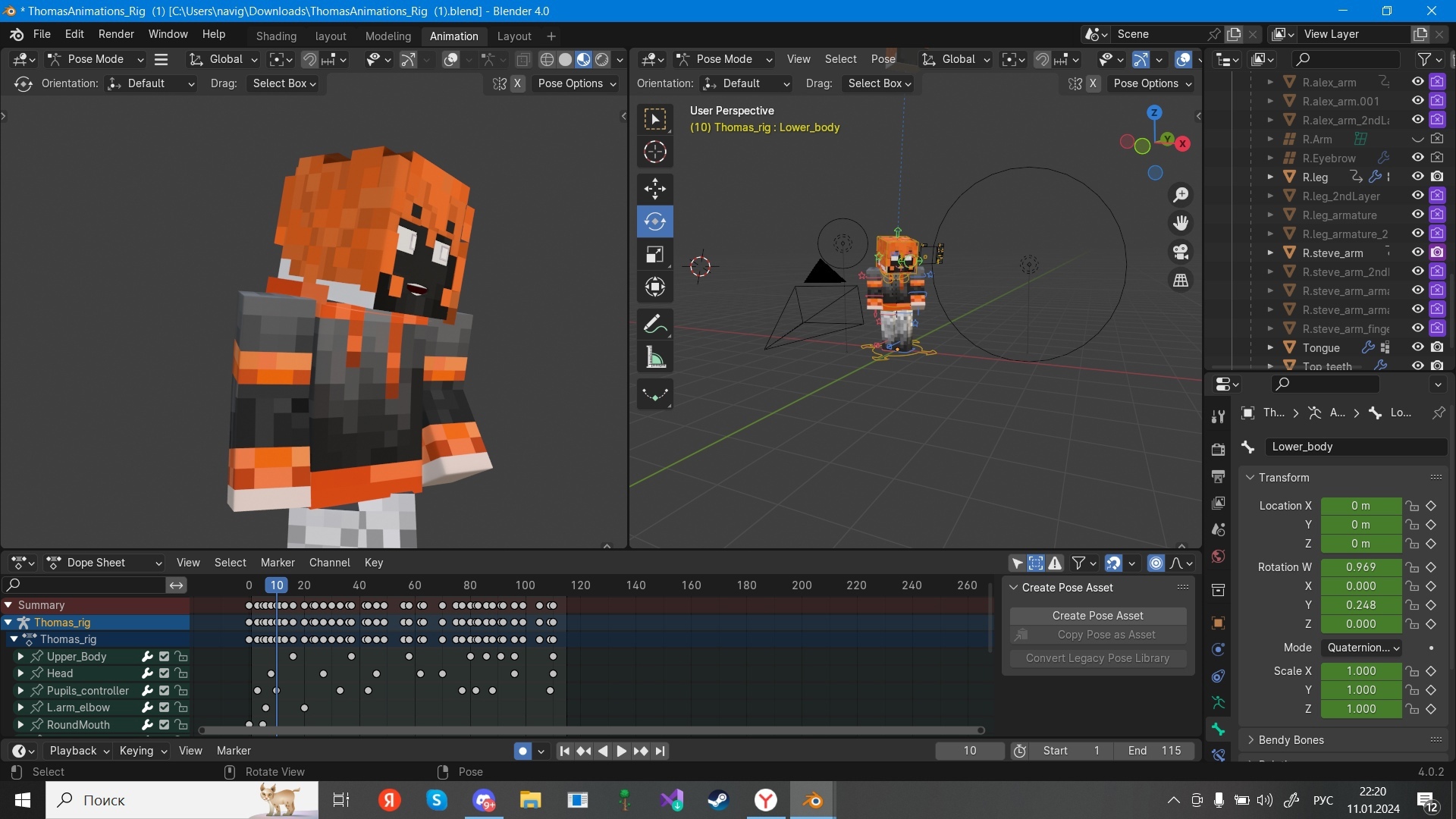
Task: Jump to the first frame
Action: 564,751
